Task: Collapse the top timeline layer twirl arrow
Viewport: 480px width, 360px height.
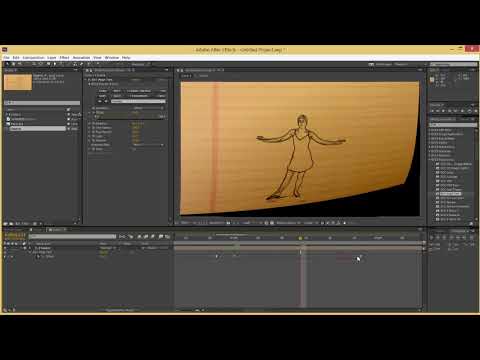Action: [30, 248]
